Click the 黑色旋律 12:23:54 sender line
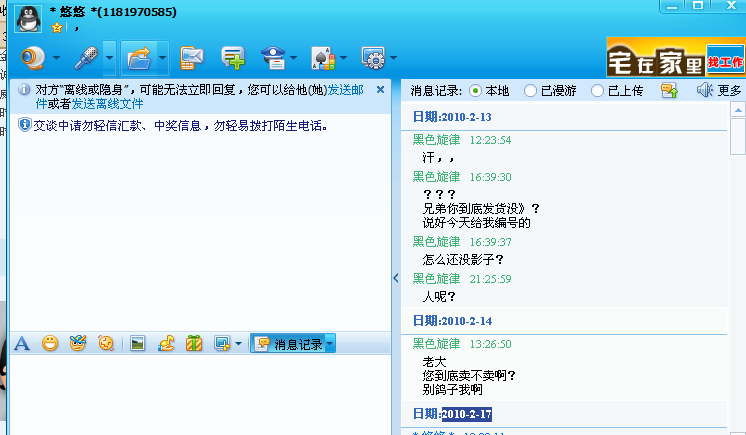746x435 pixels. (461, 140)
